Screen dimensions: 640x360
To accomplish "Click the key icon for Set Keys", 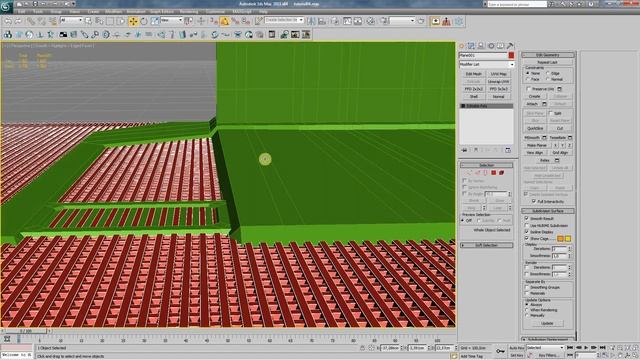I will pos(500,351).
